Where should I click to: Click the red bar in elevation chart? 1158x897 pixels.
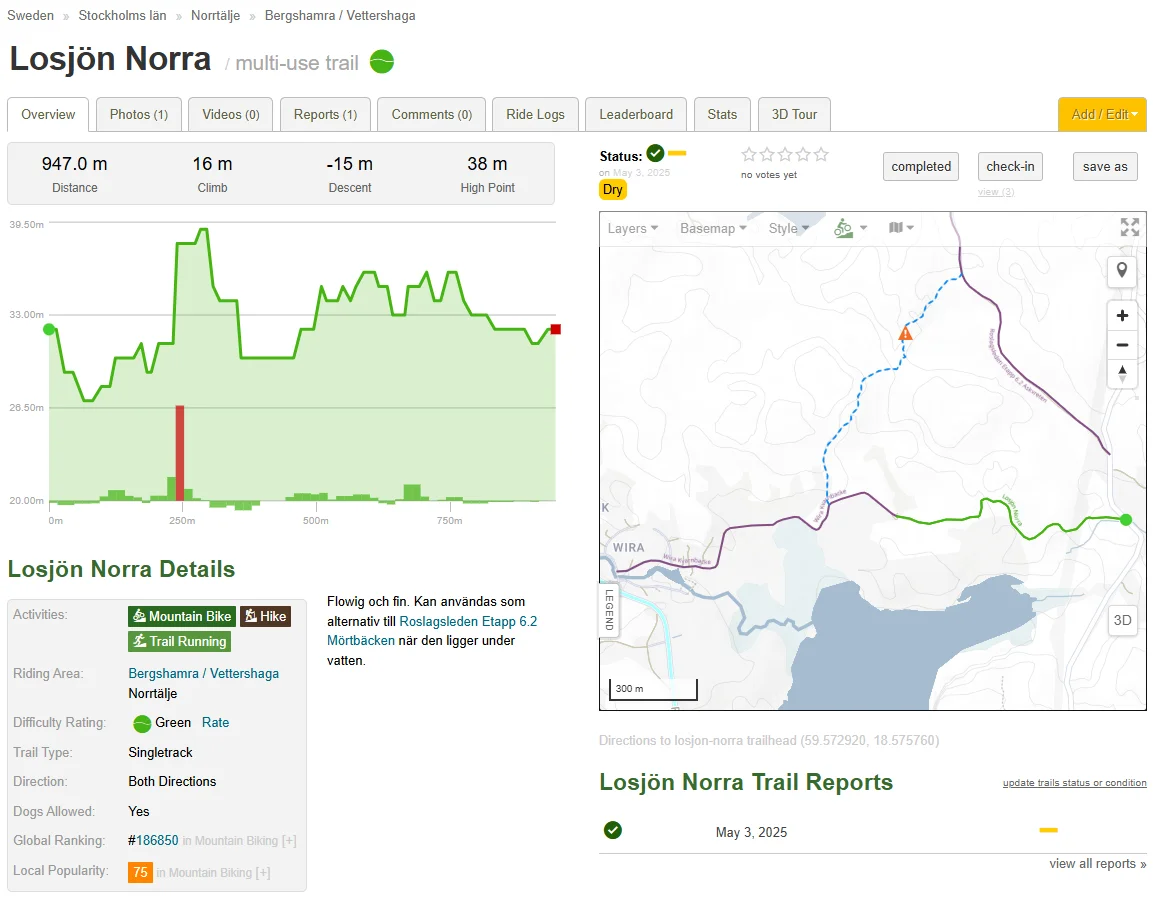pos(180,452)
